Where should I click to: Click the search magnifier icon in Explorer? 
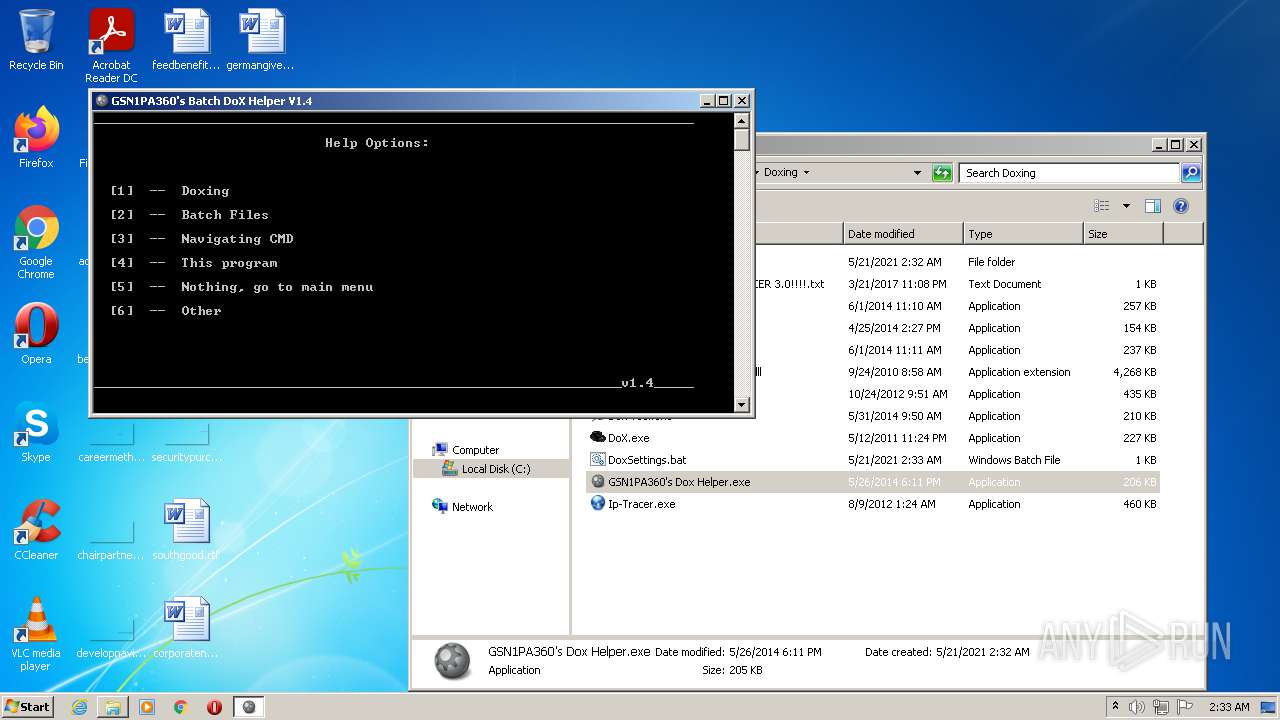(1190, 173)
